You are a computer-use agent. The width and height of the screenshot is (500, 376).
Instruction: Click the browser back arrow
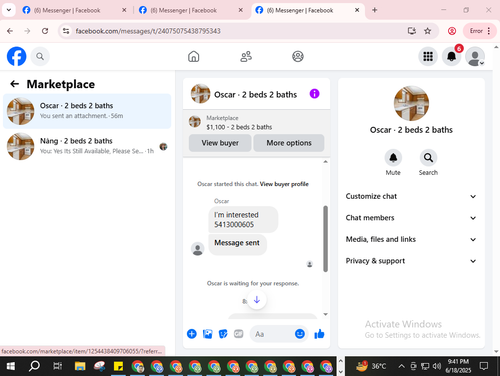[10, 31]
